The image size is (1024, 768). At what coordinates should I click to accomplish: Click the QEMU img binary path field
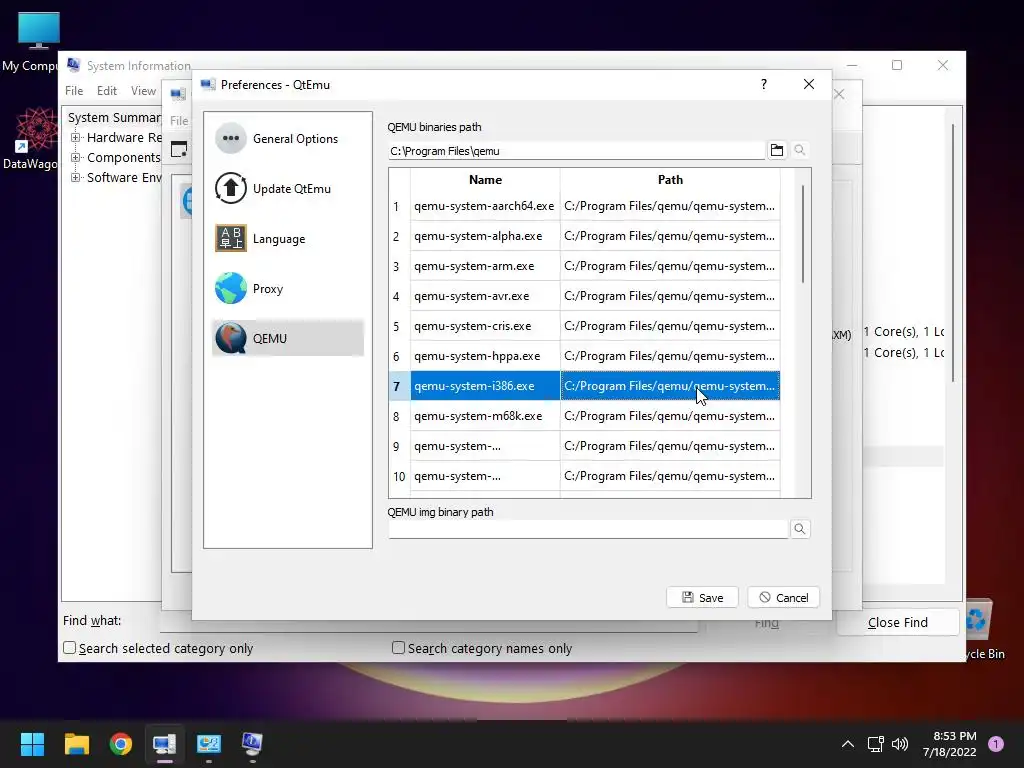click(x=588, y=529)
